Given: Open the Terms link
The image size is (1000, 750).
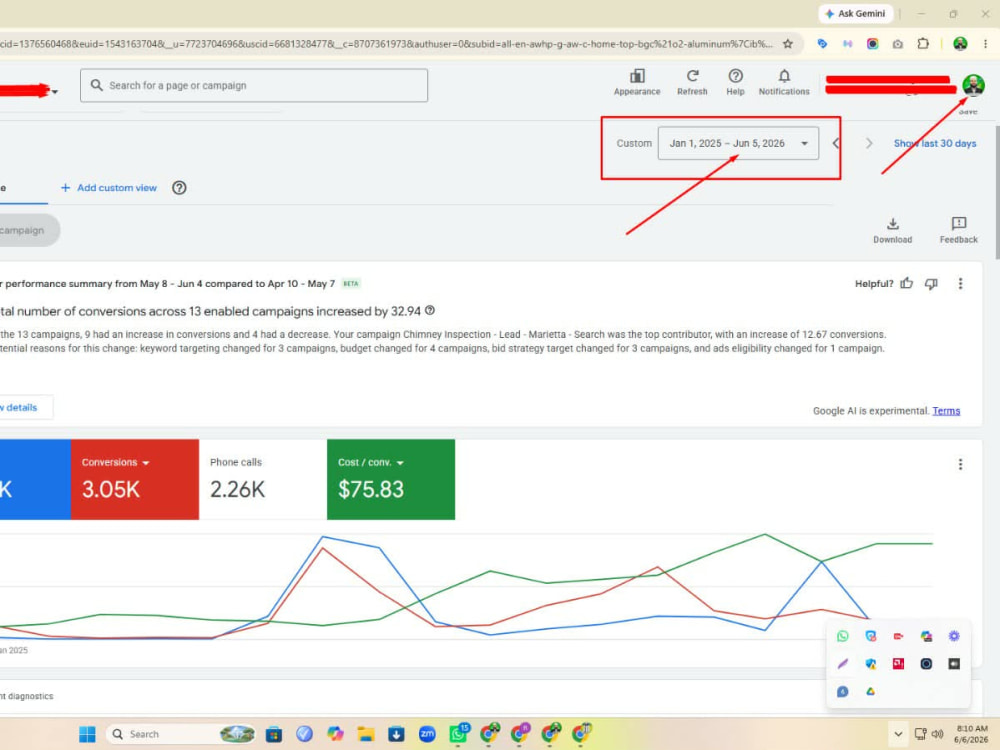Looking at the screenshot, I should tap(946, 411).
